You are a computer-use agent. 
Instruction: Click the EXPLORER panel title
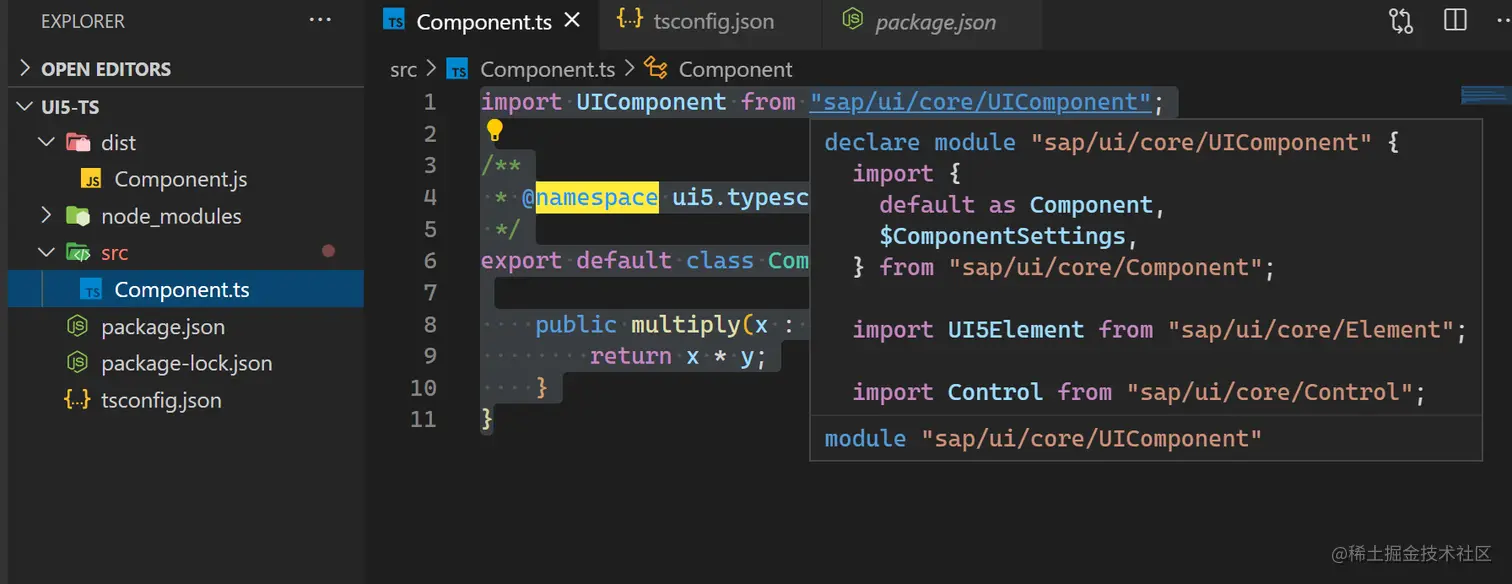click(83, 20)
